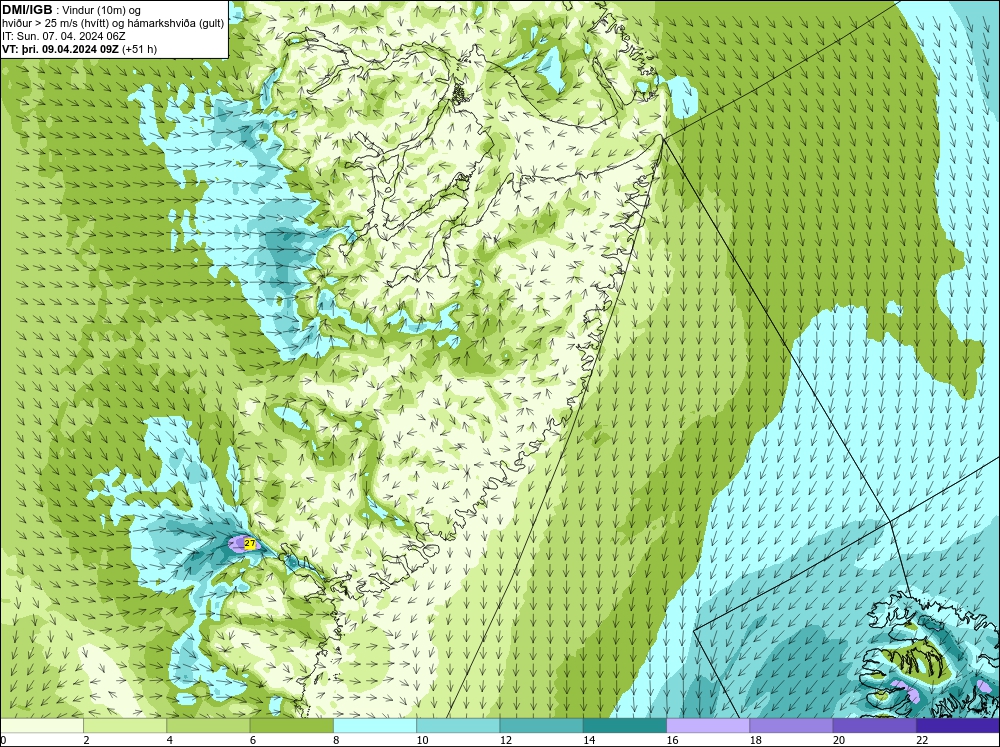Click the legend value 22 label
The image size is (1000, 747).
point(922,740)
